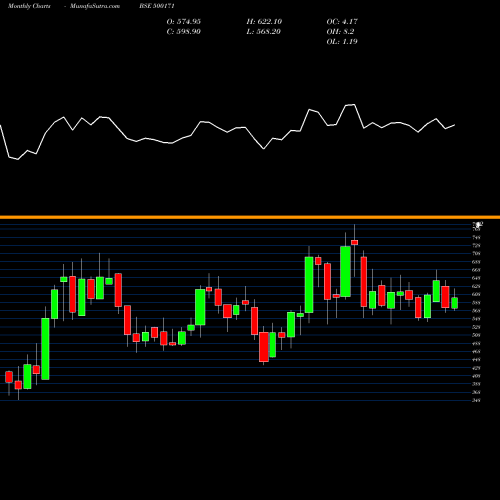Select the 'BSE 500171' symbol label

pos(157,6)
